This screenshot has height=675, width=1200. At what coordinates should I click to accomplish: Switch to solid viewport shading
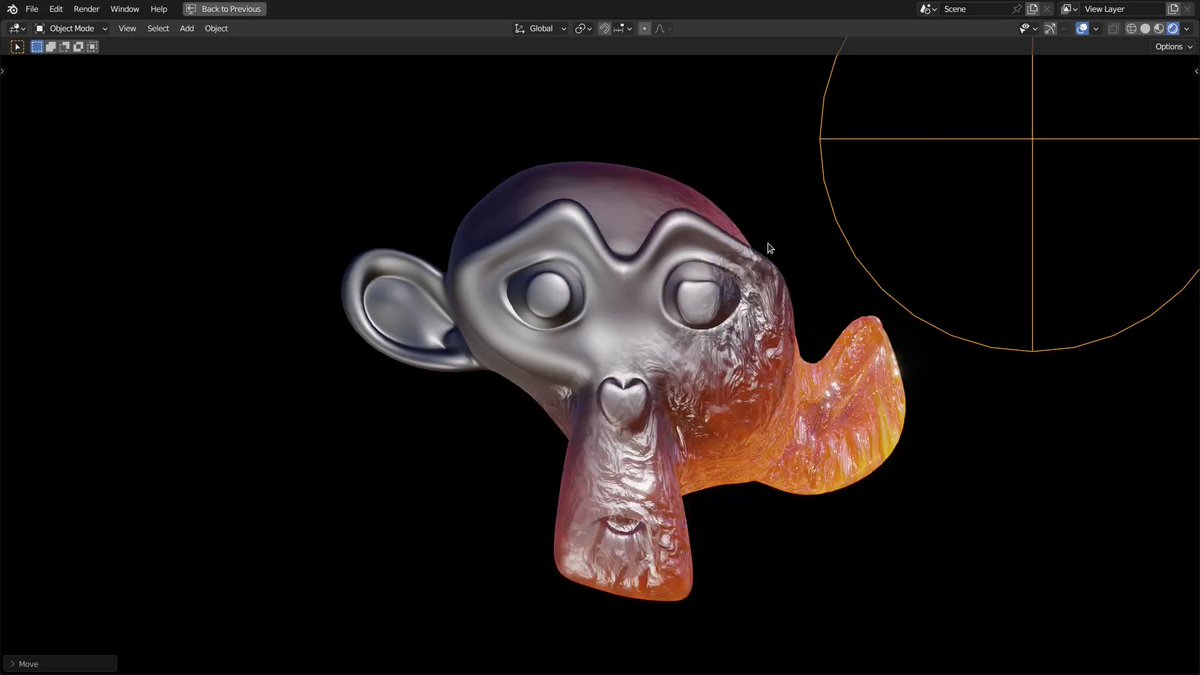1145,28
